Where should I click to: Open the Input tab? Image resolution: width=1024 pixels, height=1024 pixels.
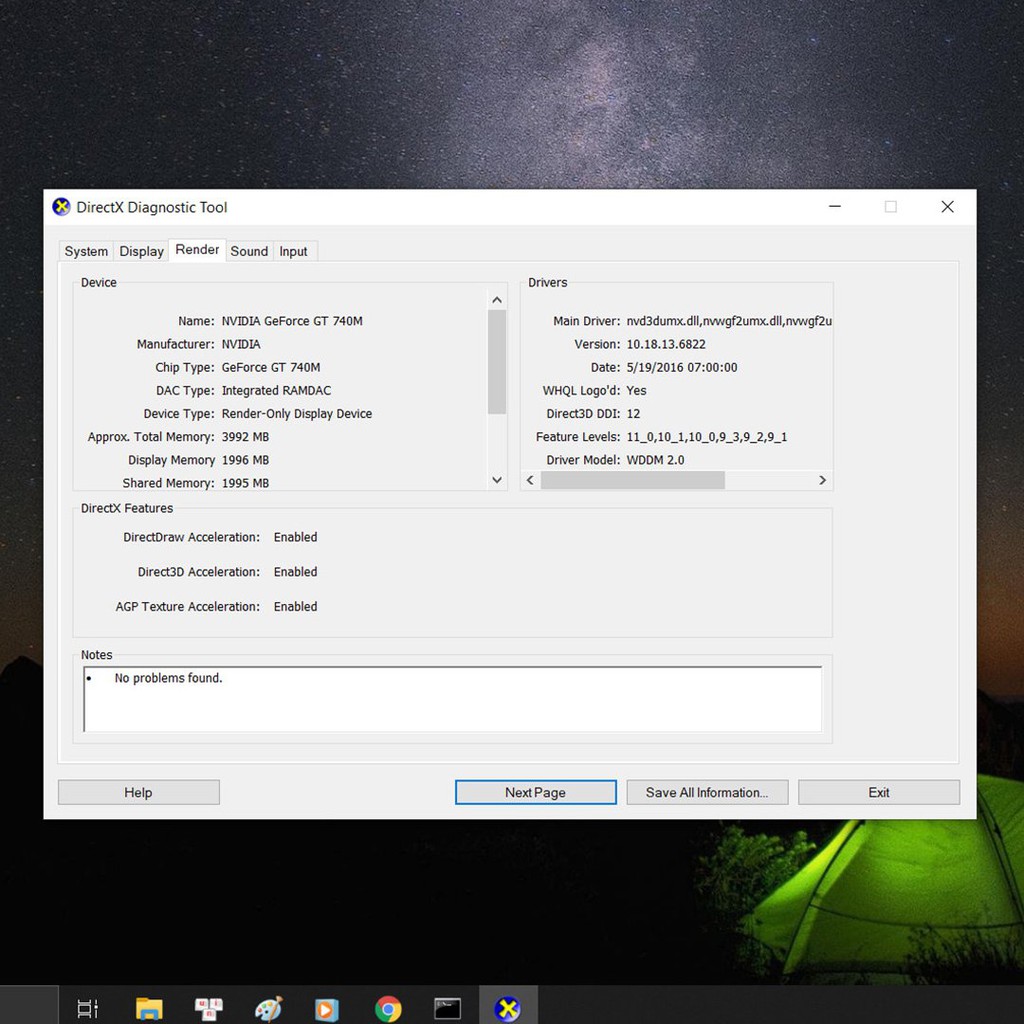point(293,251)
